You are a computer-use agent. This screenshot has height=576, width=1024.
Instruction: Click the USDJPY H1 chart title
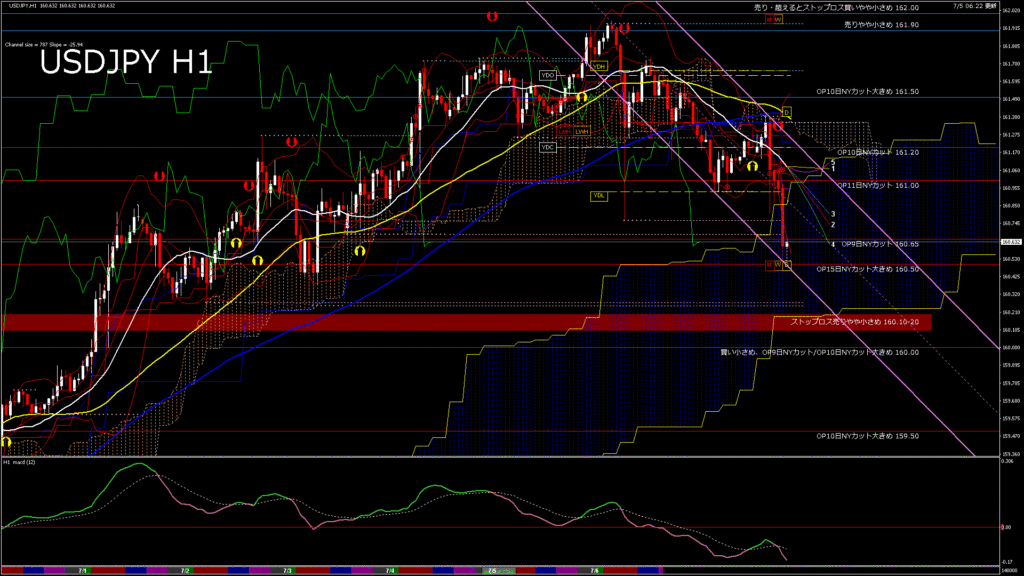tap(125, 63)
